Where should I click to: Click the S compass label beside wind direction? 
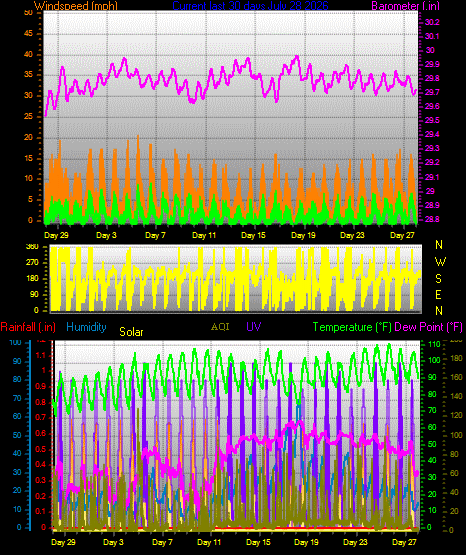(x=438, y=279)
